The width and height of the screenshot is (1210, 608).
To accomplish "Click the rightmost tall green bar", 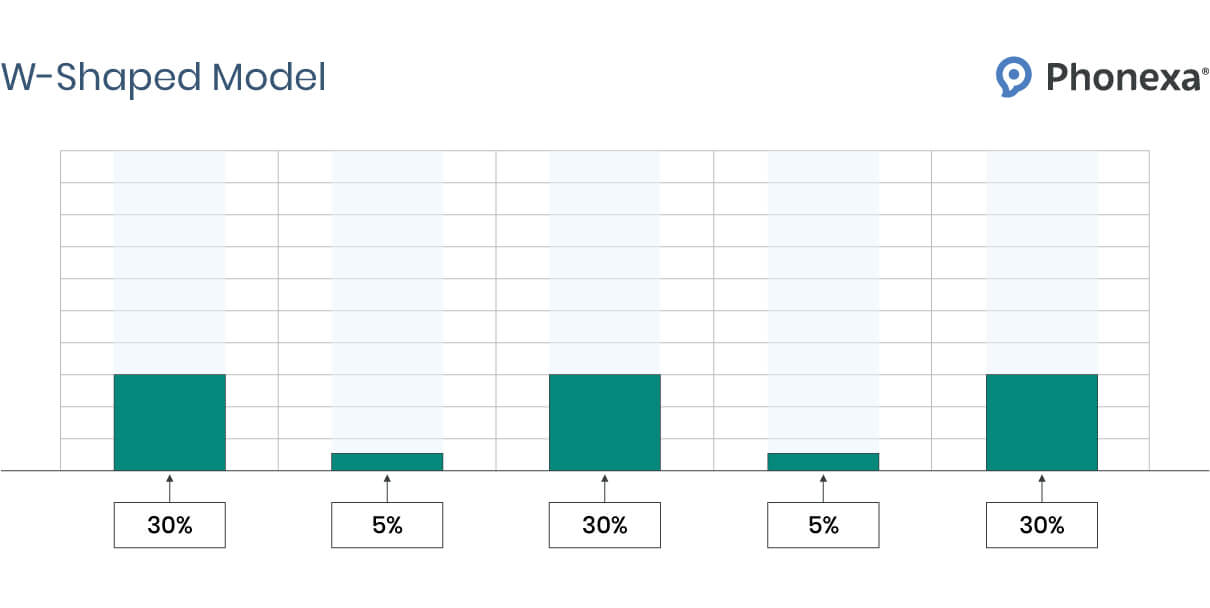I will coord(1041,422).
